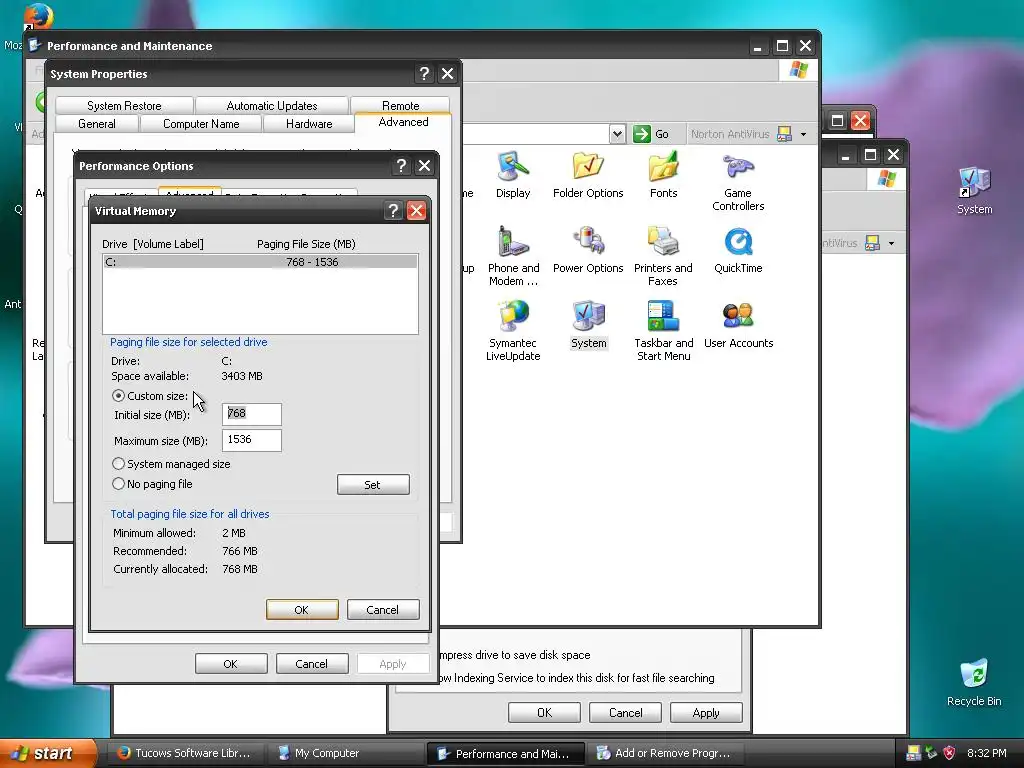Image resolution: width=1024 pixels, height=768 pixels.
Task: Select the System control panel icon
Action: click(x=588, y=324)
